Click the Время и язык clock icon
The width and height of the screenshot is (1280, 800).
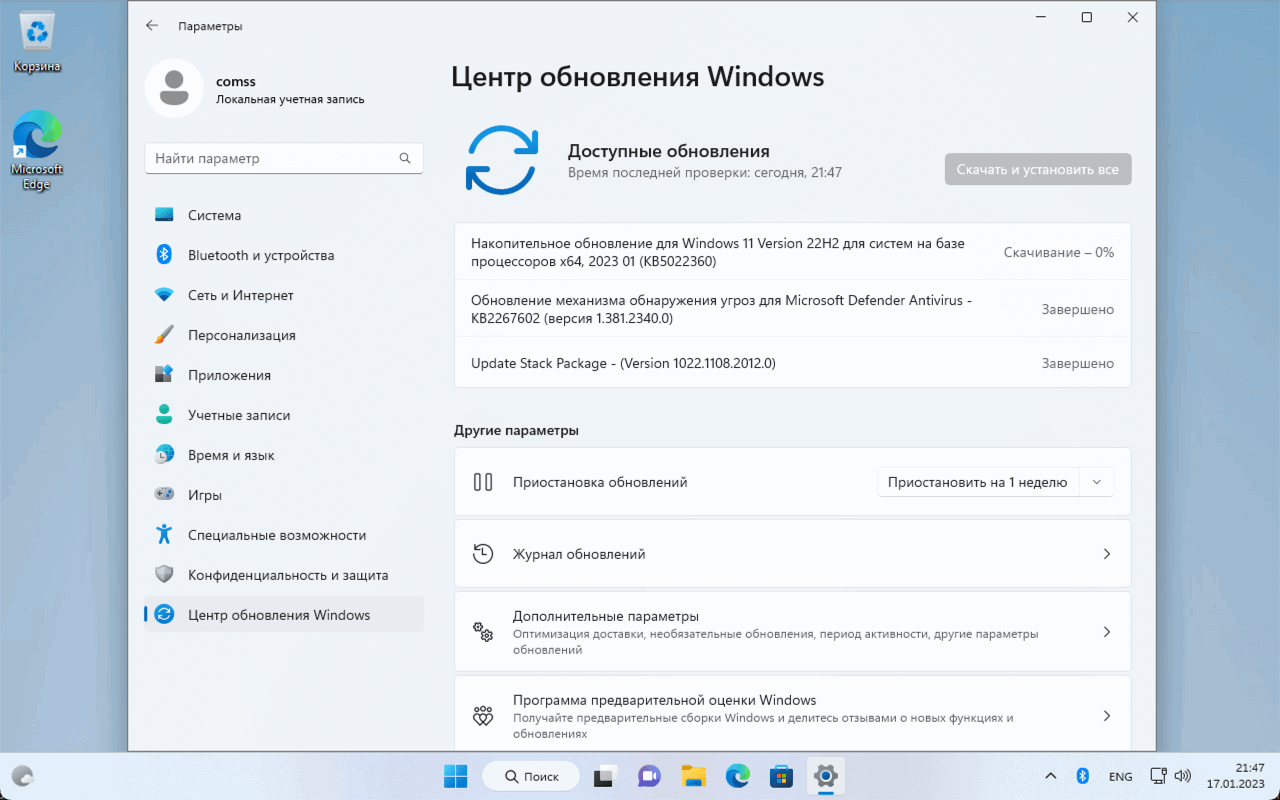[165, 455]
